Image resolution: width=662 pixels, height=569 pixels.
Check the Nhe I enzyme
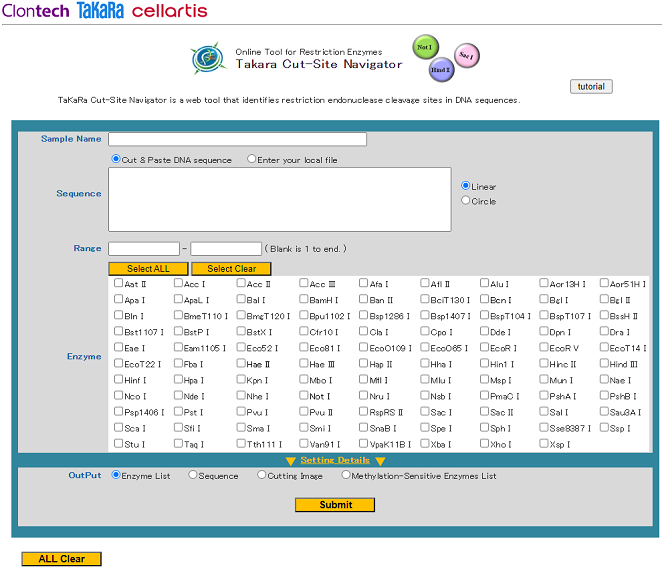click(x=241, y=395)
